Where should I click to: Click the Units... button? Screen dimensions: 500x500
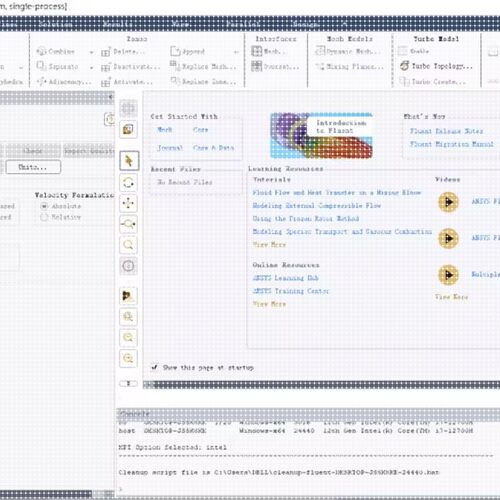click(x=33, y=167)
